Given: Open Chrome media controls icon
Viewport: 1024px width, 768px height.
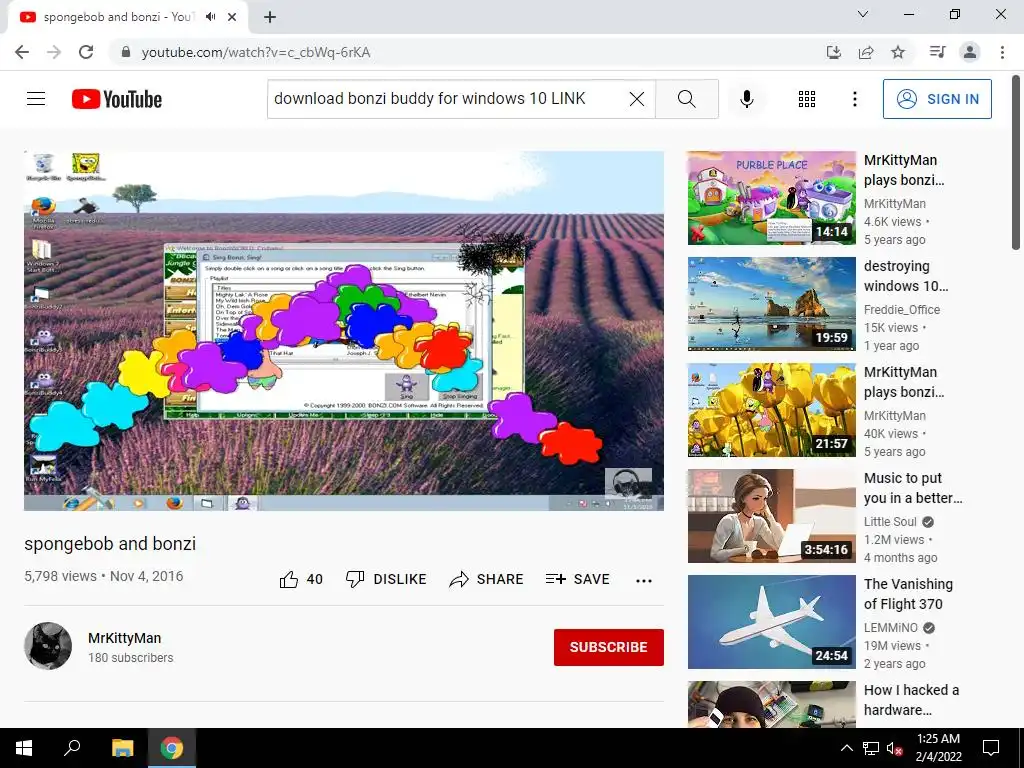Looking at the screenshot, I should click(937, 52).
